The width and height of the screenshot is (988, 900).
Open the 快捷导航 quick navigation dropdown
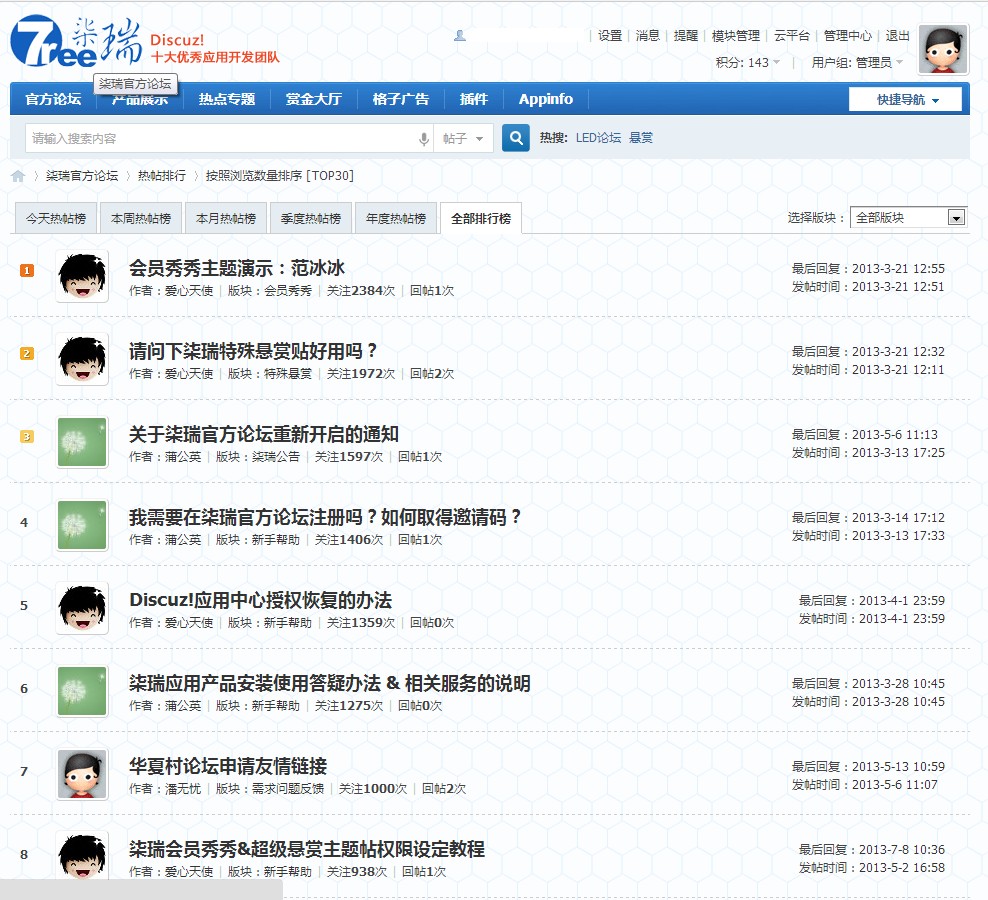pos(905,100)
